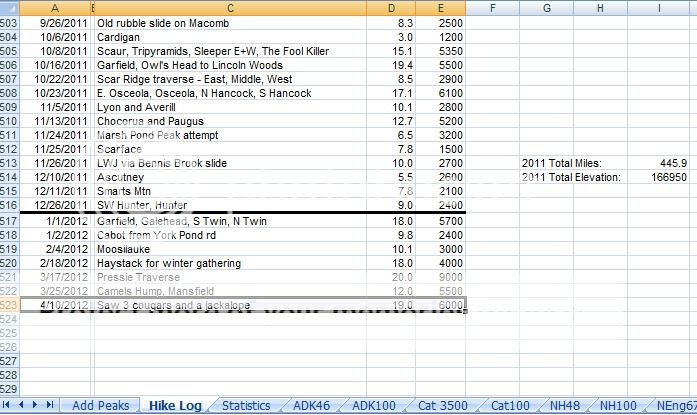The image size is (697, 415).
Task: Go to last sheet tab arrow
Action: tap(50, 405)
